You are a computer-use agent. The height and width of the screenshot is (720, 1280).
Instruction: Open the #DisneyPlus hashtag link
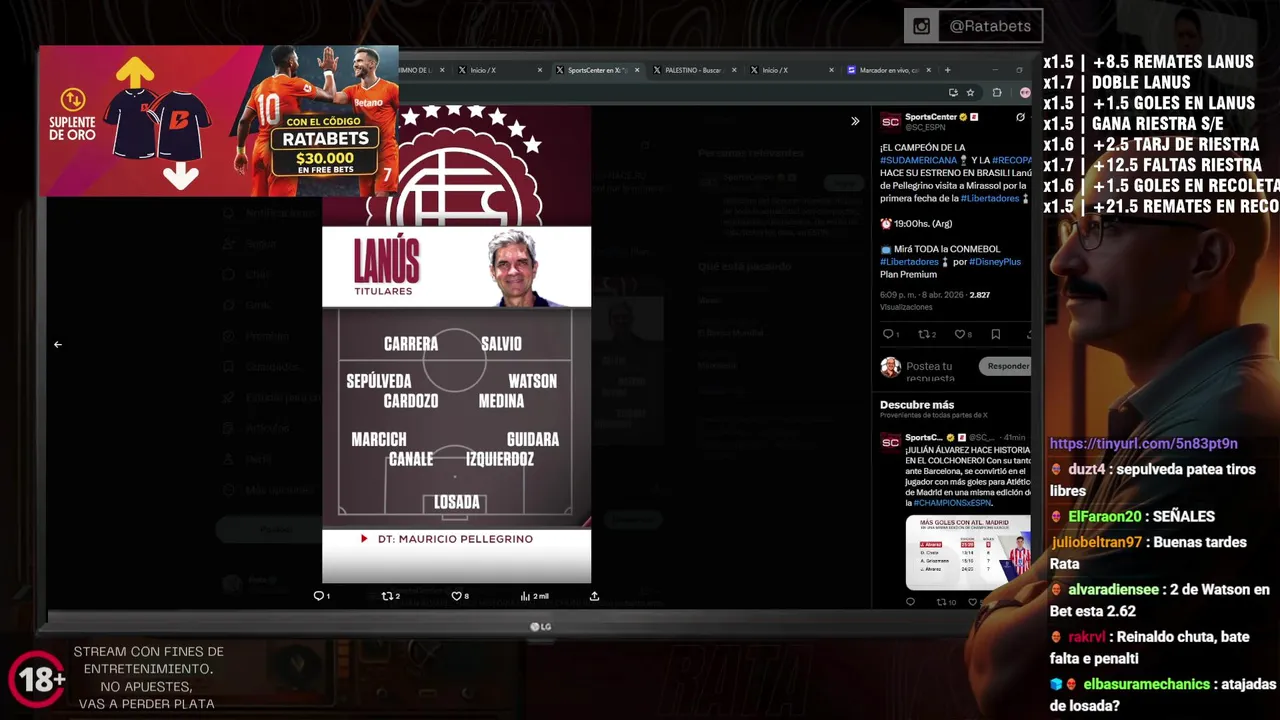point(995,262)
